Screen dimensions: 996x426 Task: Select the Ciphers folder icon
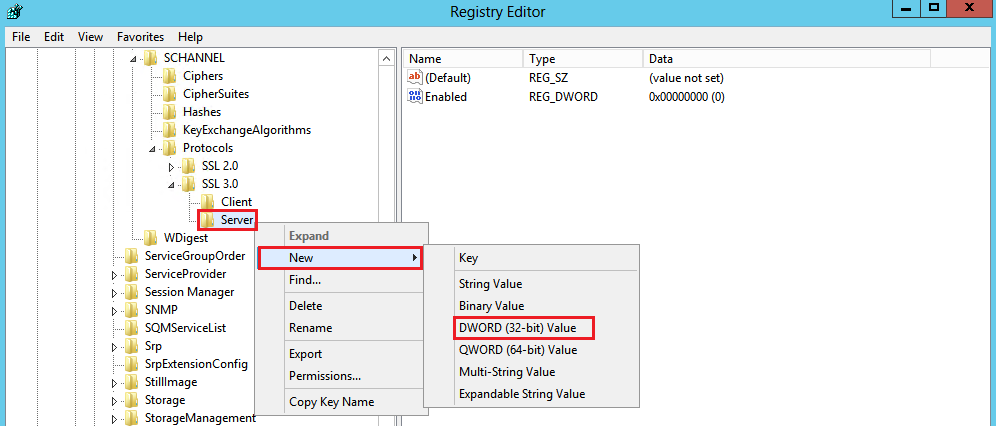click(169, 76)
